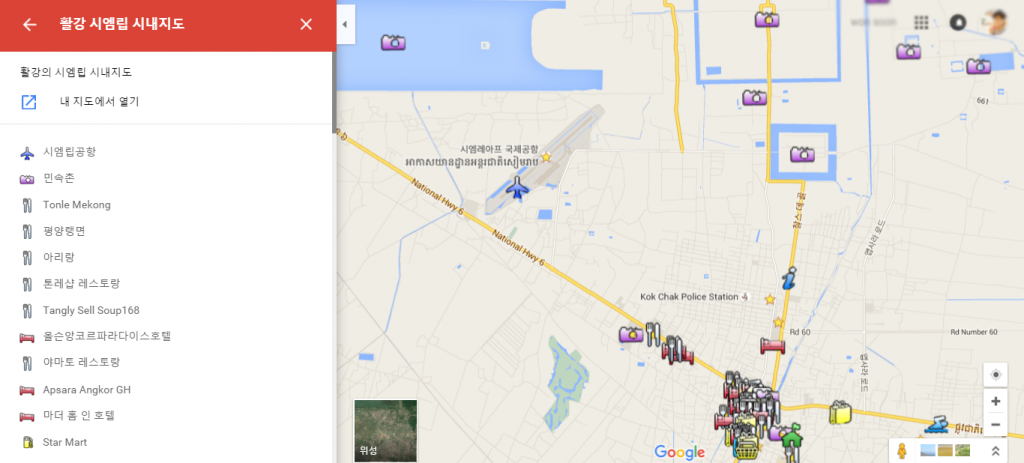Viewport: 1024px width, 463px height.
Task: Show my location on the map
Action: (x=996, y=375)
